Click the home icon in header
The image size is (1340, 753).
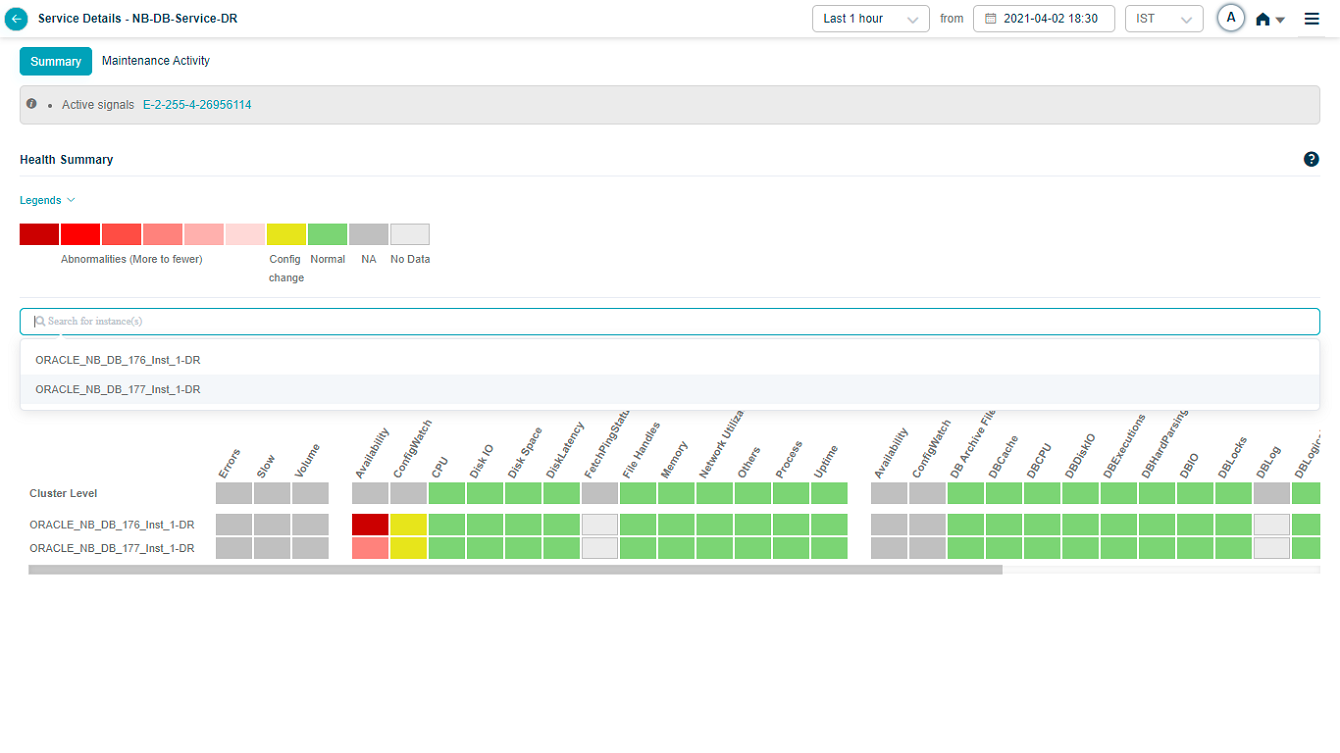click(1264, 19)
